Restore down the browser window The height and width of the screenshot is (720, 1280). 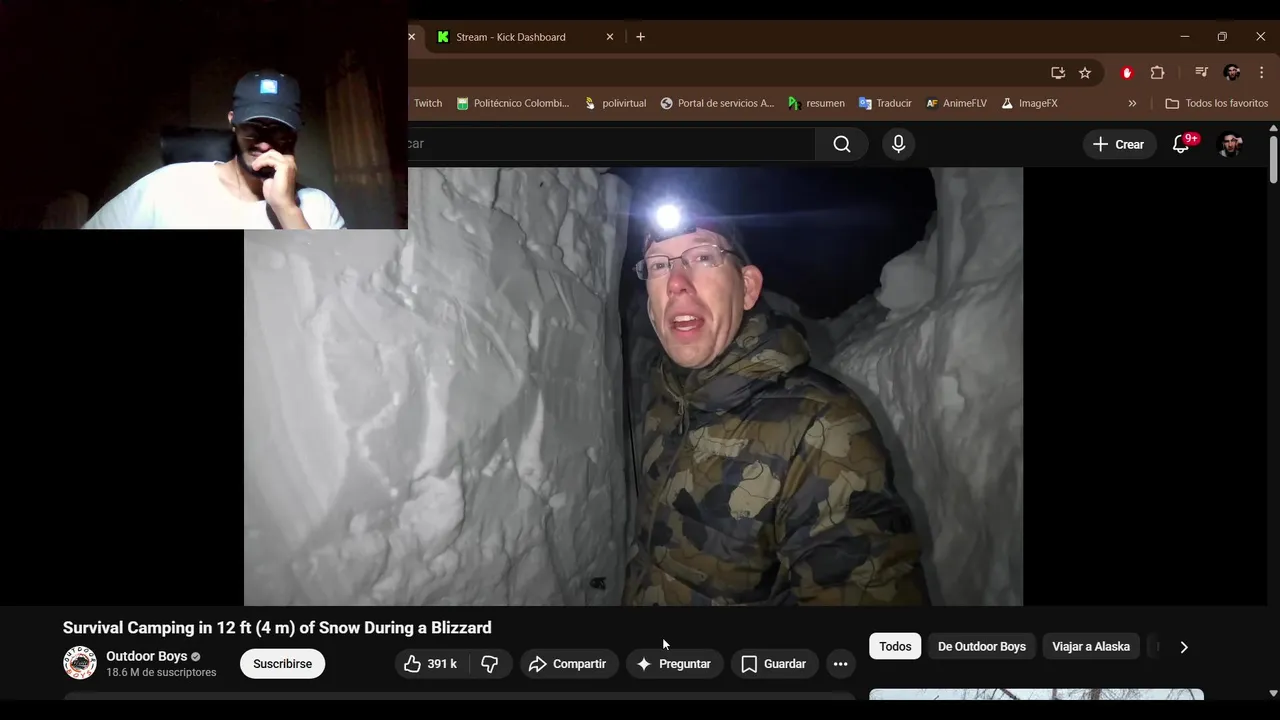(x=1222, y=37)
